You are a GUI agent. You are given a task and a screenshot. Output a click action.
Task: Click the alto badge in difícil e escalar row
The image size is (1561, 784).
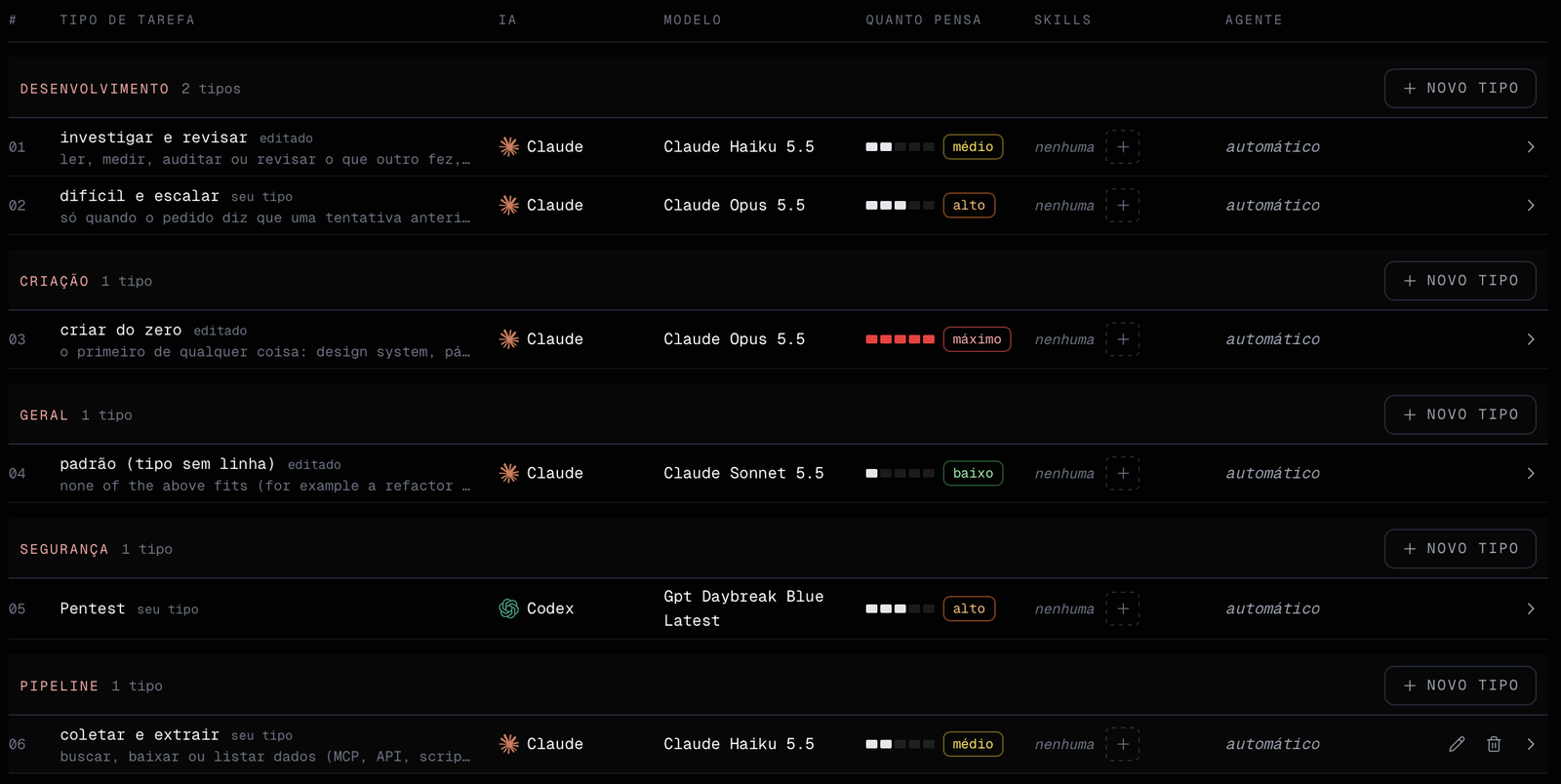(969, 206)
